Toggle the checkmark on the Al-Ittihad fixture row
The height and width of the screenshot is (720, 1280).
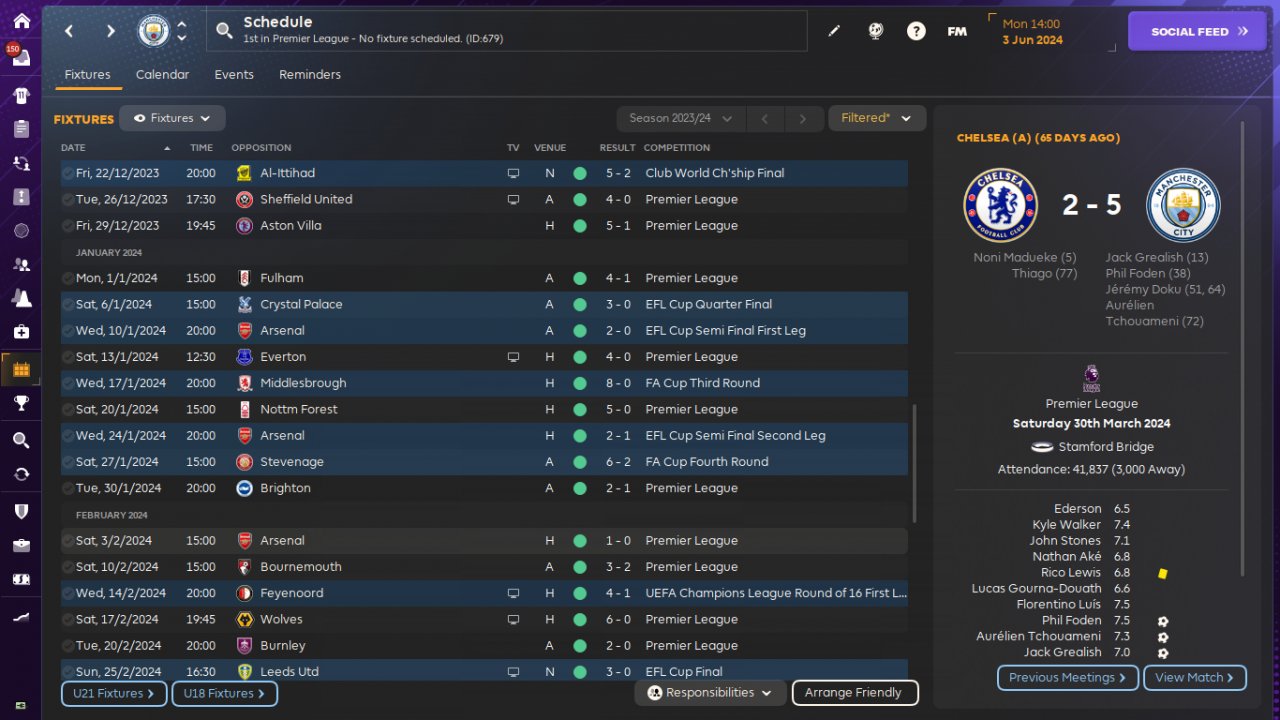[x=67, y=173]
